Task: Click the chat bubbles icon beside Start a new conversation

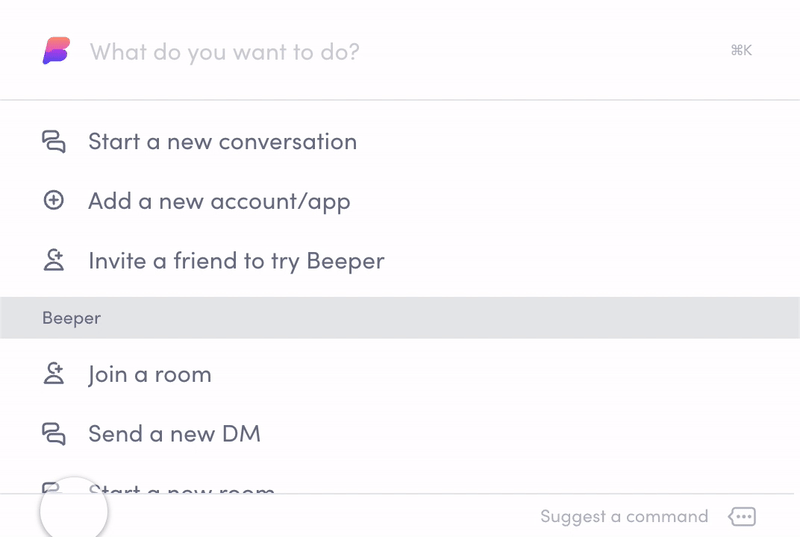Action: click(54, 142)
